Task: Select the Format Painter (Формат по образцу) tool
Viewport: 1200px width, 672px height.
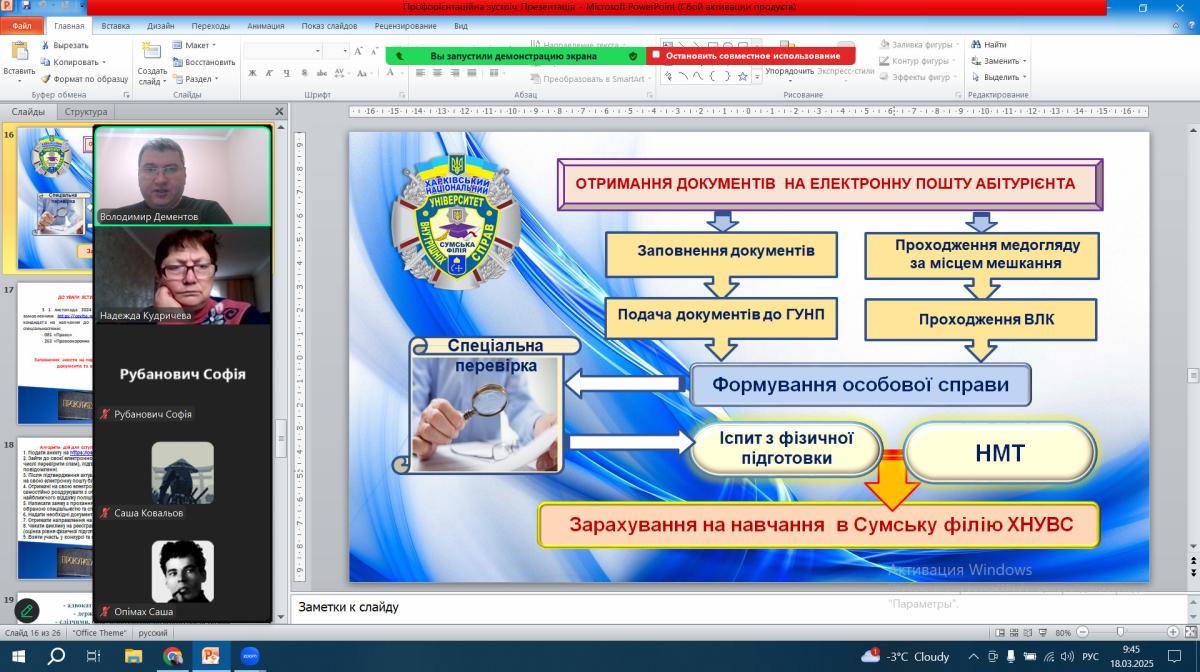Action: (x=46, y=78)
